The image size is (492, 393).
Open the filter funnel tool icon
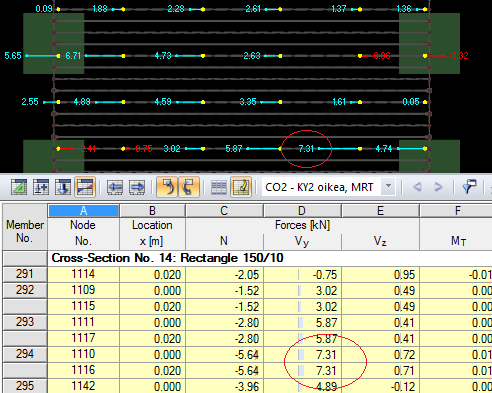pos(469,187)
